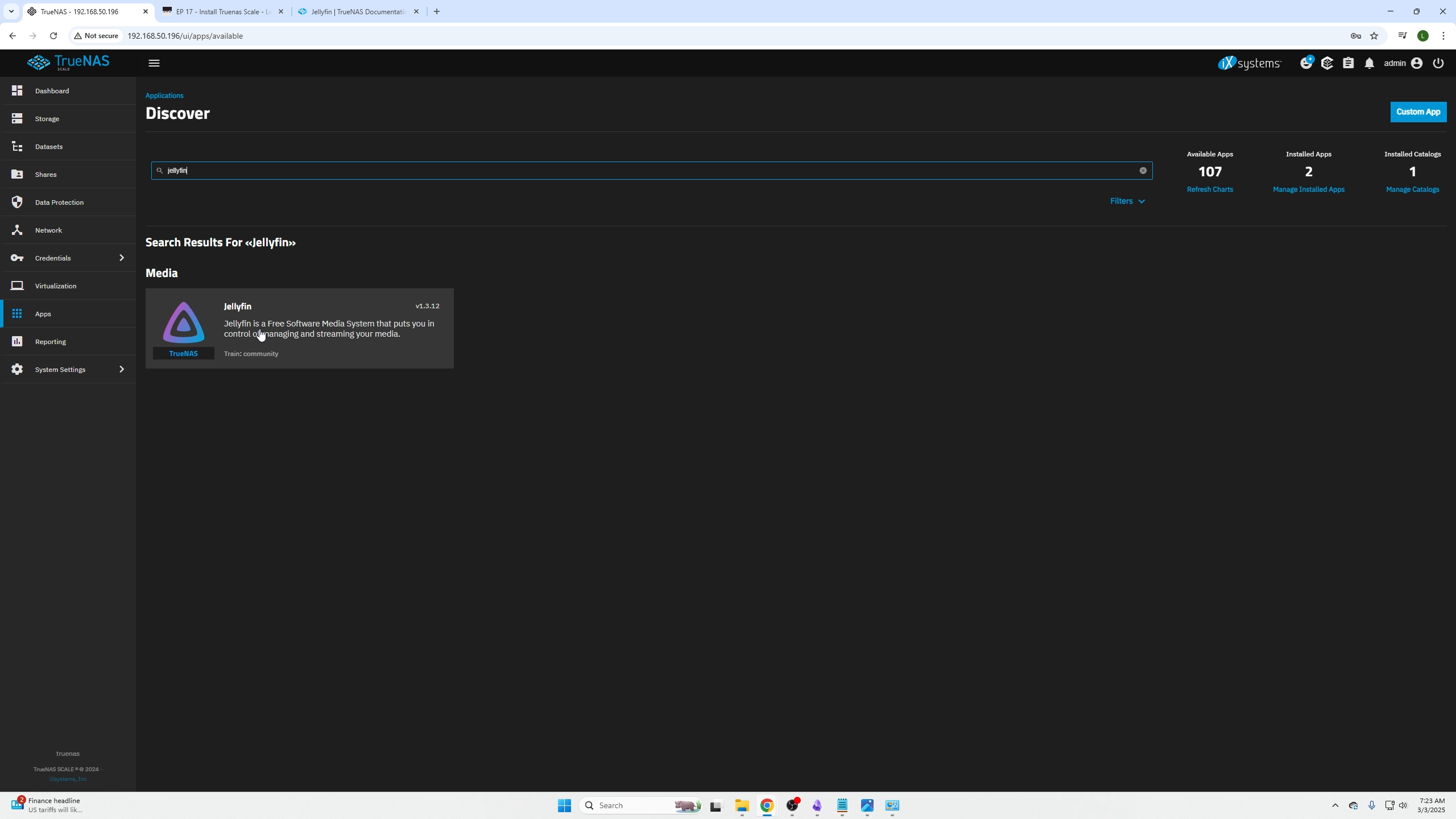Screen dimensions: 1456x819
Task: Open the Chrome three-dot menu
Action: click(x=1443, y=36)
